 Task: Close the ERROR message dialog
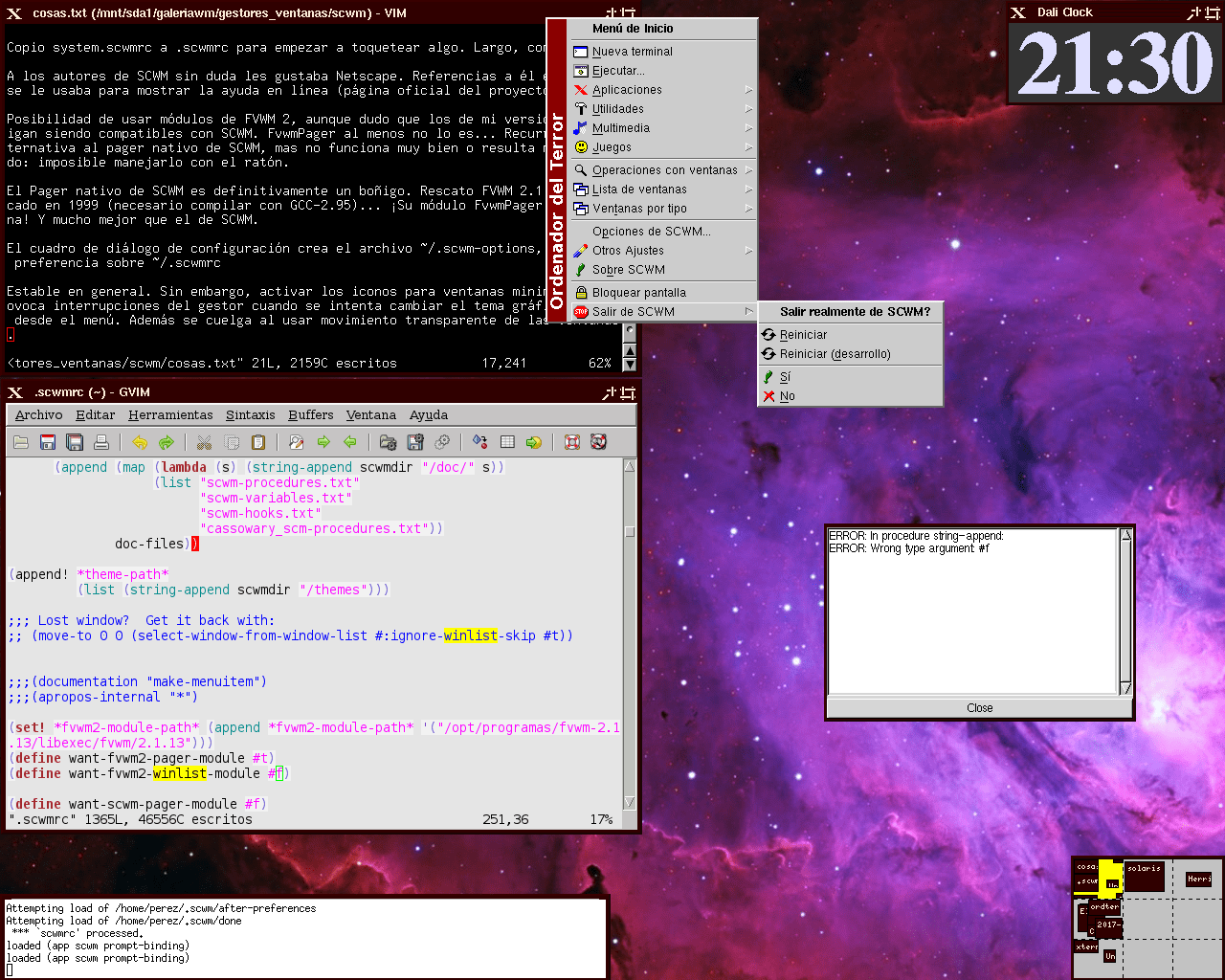(980, 708)
